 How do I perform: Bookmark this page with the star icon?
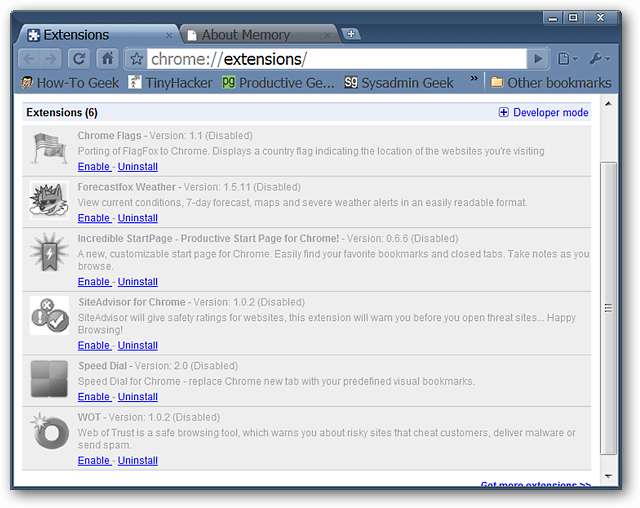[x=136, y=60]
